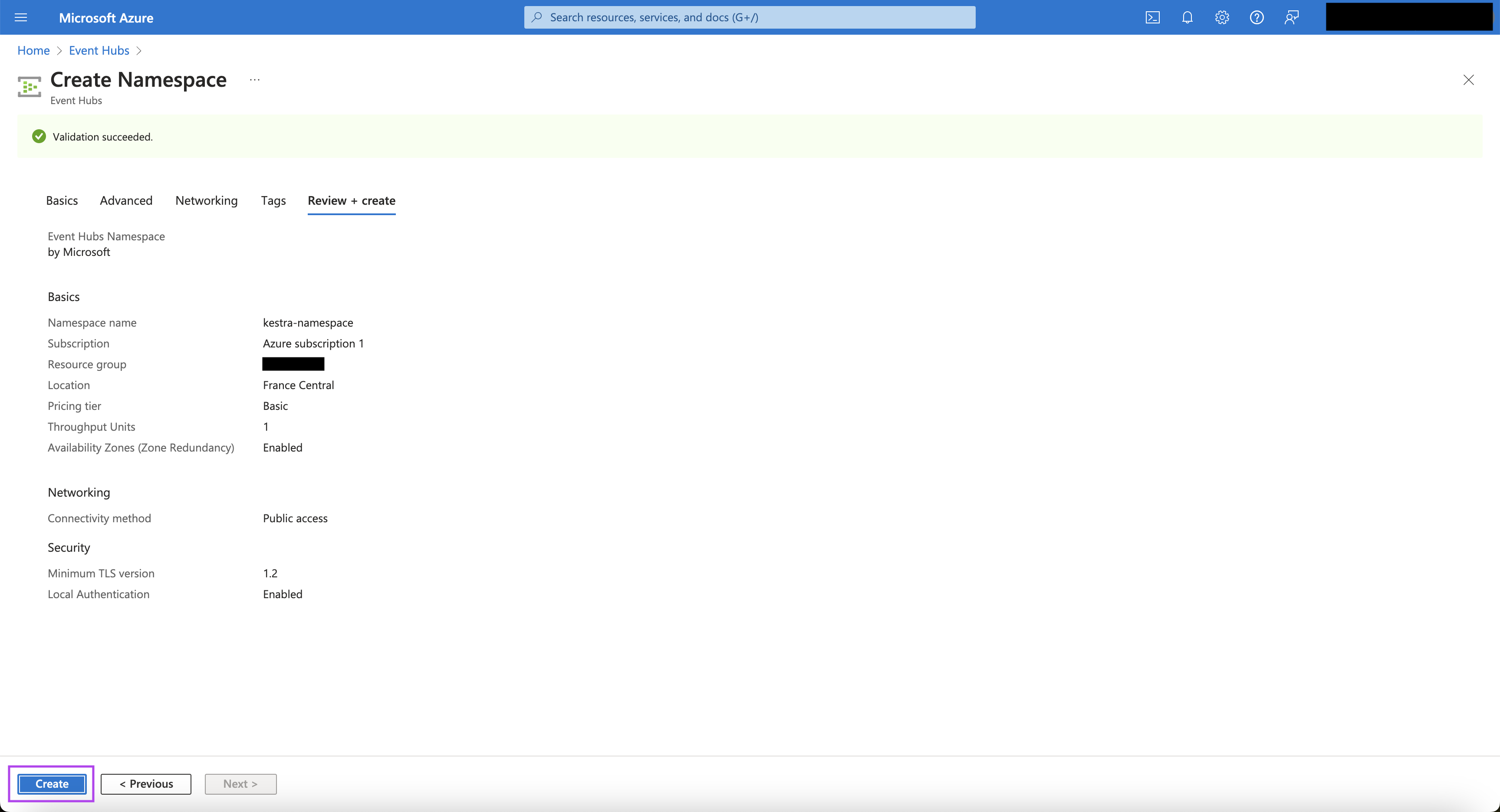Click the Create button

52,783
